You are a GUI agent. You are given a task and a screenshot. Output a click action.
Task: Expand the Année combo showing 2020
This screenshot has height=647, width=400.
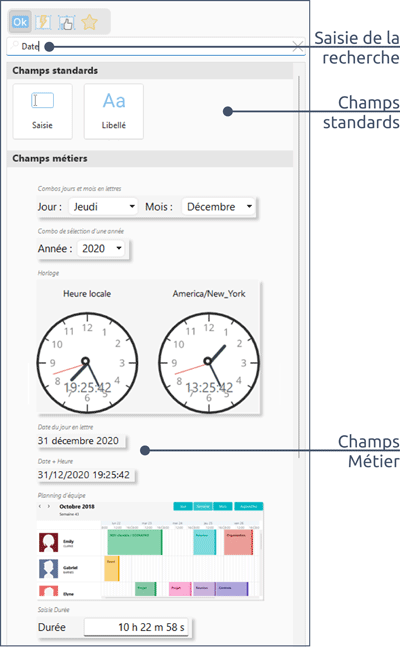click(x=101, y=248)
